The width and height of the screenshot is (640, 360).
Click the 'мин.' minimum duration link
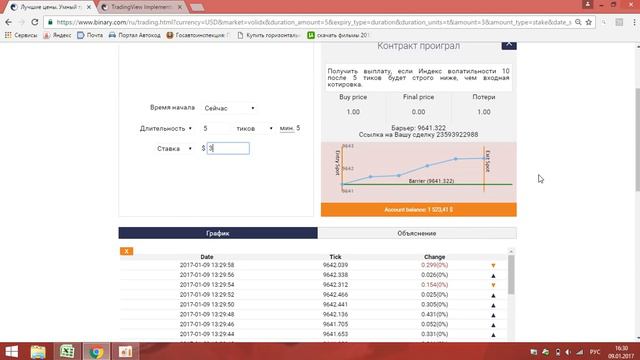pyautogui.click(x=287, y=128)
